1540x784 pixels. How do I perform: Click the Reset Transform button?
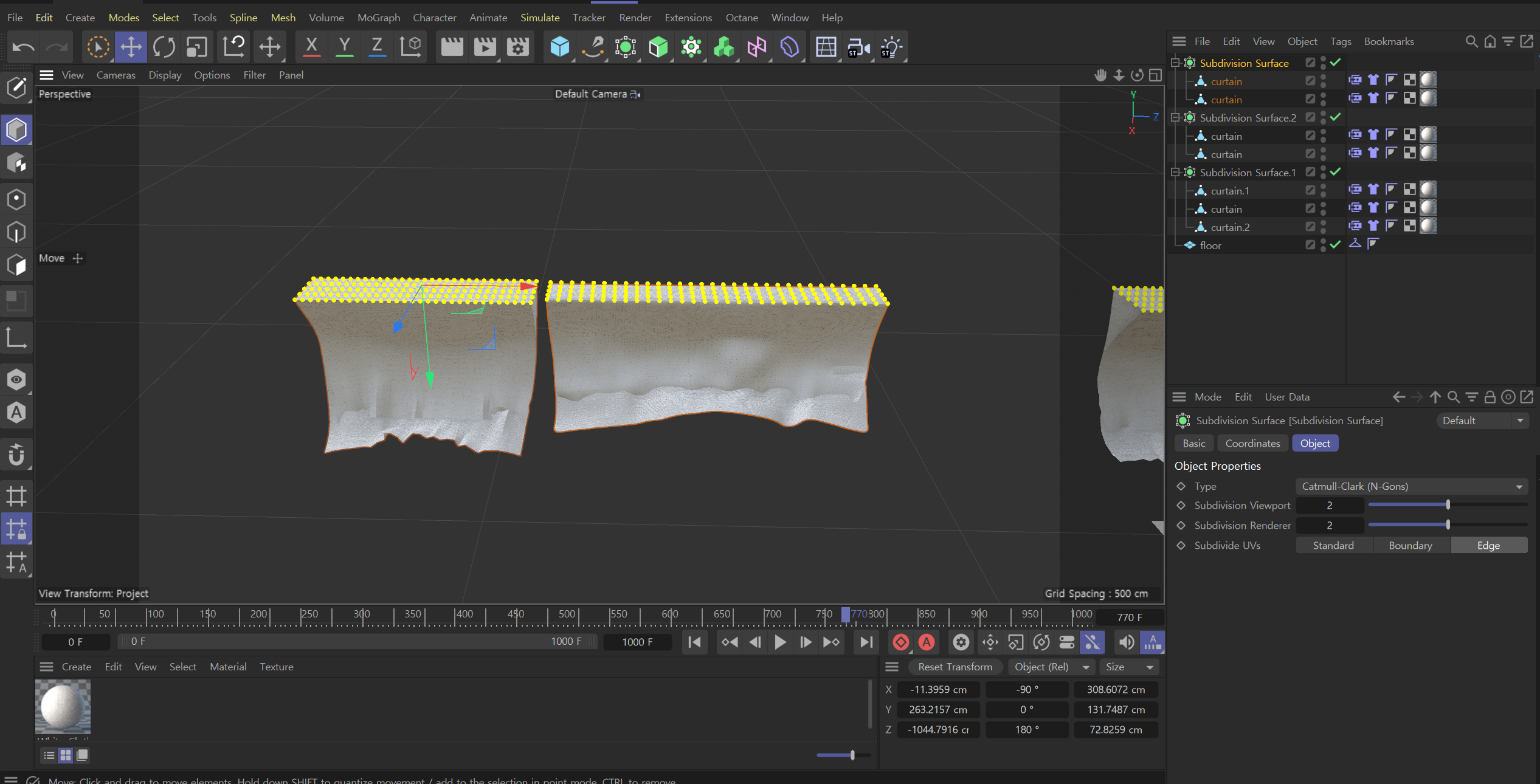[x=955, y=667]
